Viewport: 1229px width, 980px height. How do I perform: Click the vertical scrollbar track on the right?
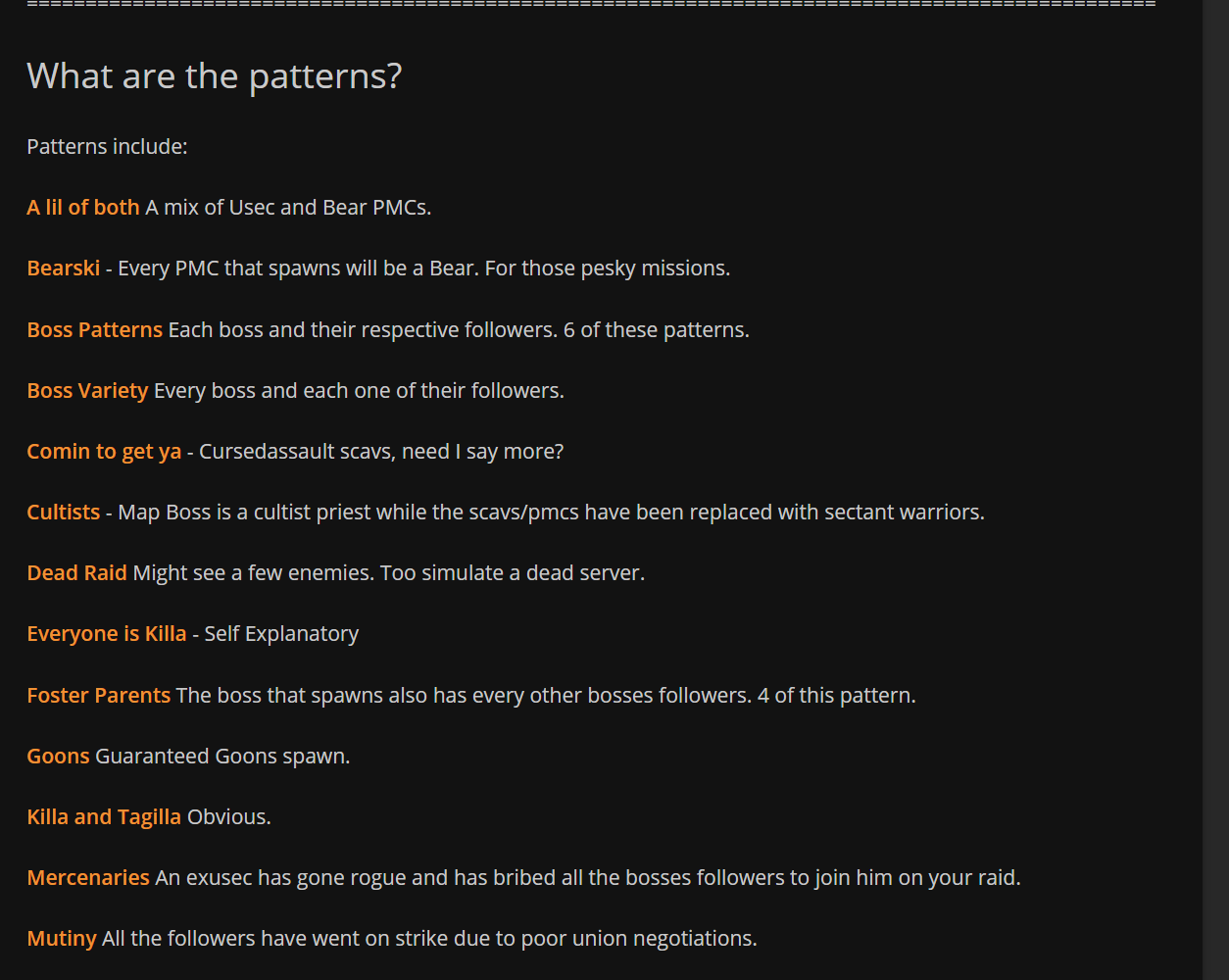(1215, 490)
